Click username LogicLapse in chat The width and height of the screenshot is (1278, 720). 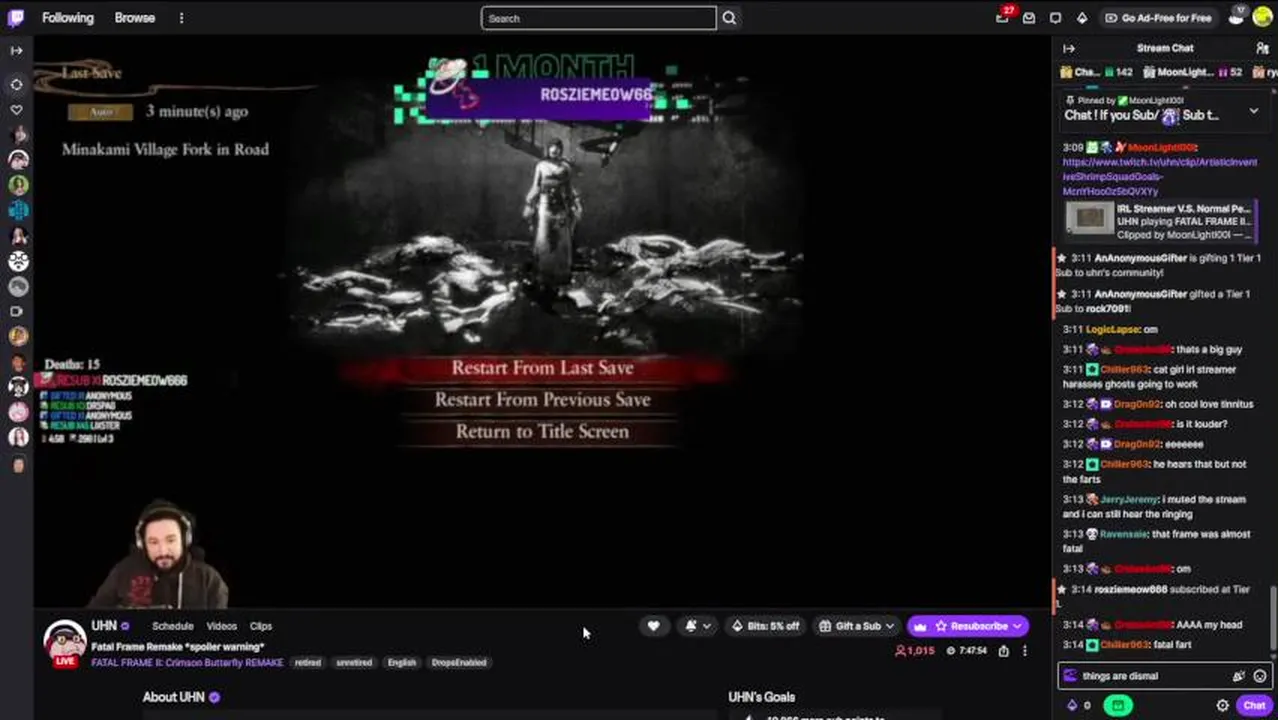[1113, 329]
